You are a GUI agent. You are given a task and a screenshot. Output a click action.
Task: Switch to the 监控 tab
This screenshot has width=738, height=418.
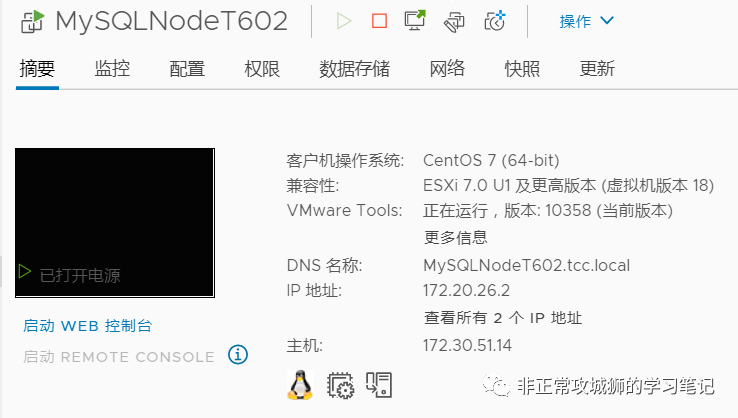[x=112, y=69]
